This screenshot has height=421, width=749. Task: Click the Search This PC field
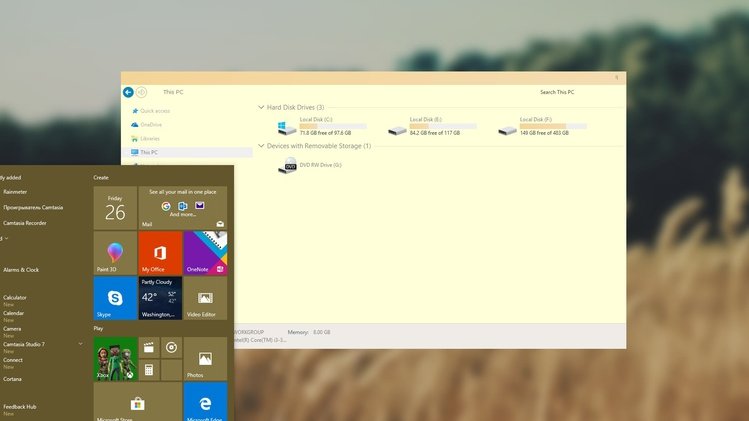pos(557,92)
